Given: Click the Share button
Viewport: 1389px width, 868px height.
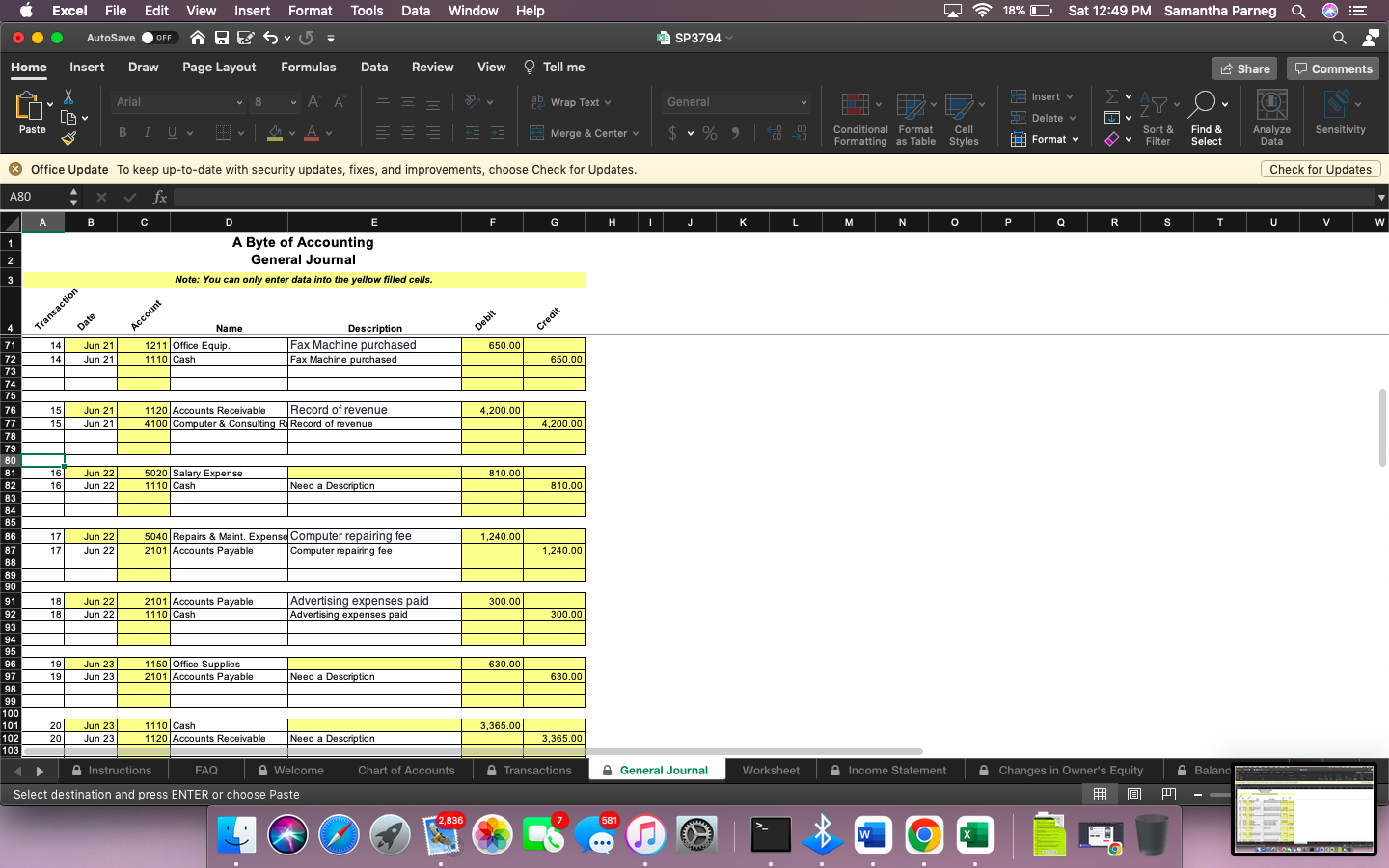Looking at the screenshot, I should pyautogui.click(x=1243, y=68).
